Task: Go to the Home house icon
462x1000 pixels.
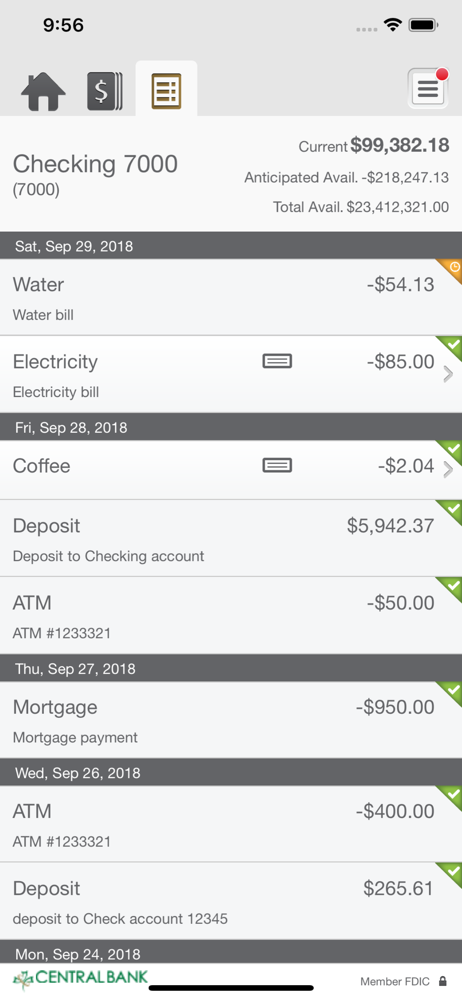Action: click(43, 92)
